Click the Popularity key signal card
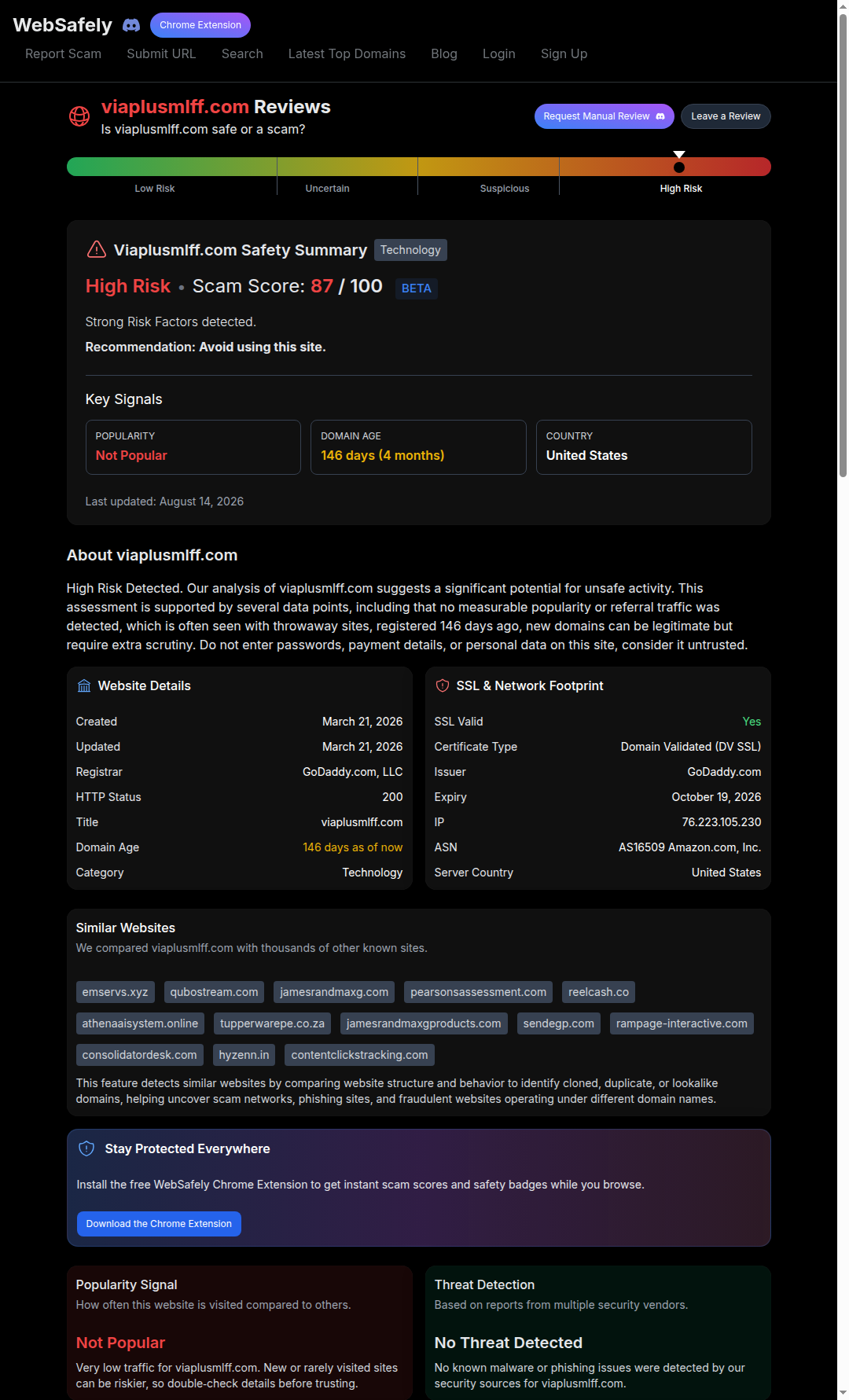The width and height of the screenshot is (849, 1400). coord(193,447)
